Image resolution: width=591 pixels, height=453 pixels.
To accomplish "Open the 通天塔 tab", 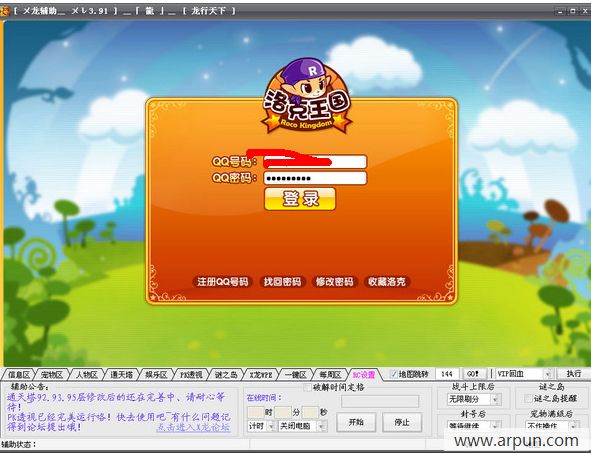I will tap(121, 375).
